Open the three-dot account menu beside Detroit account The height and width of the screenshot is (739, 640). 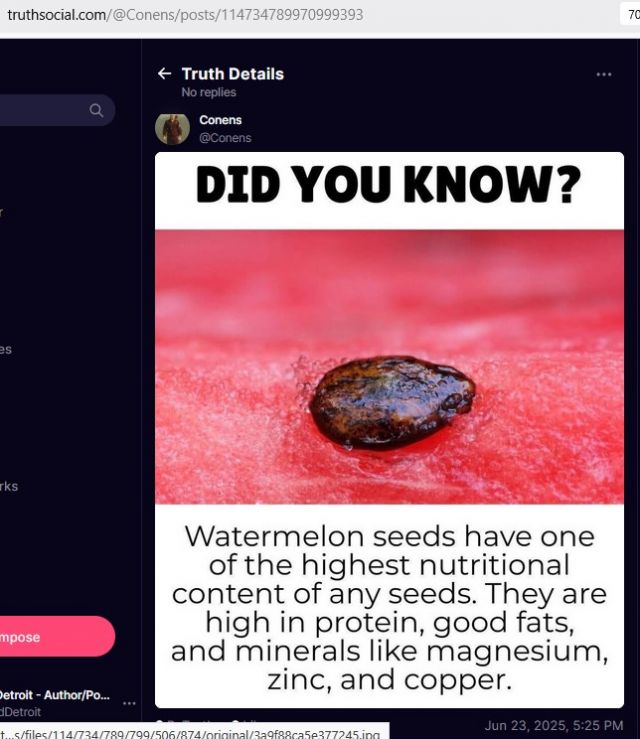coord(129,703)
